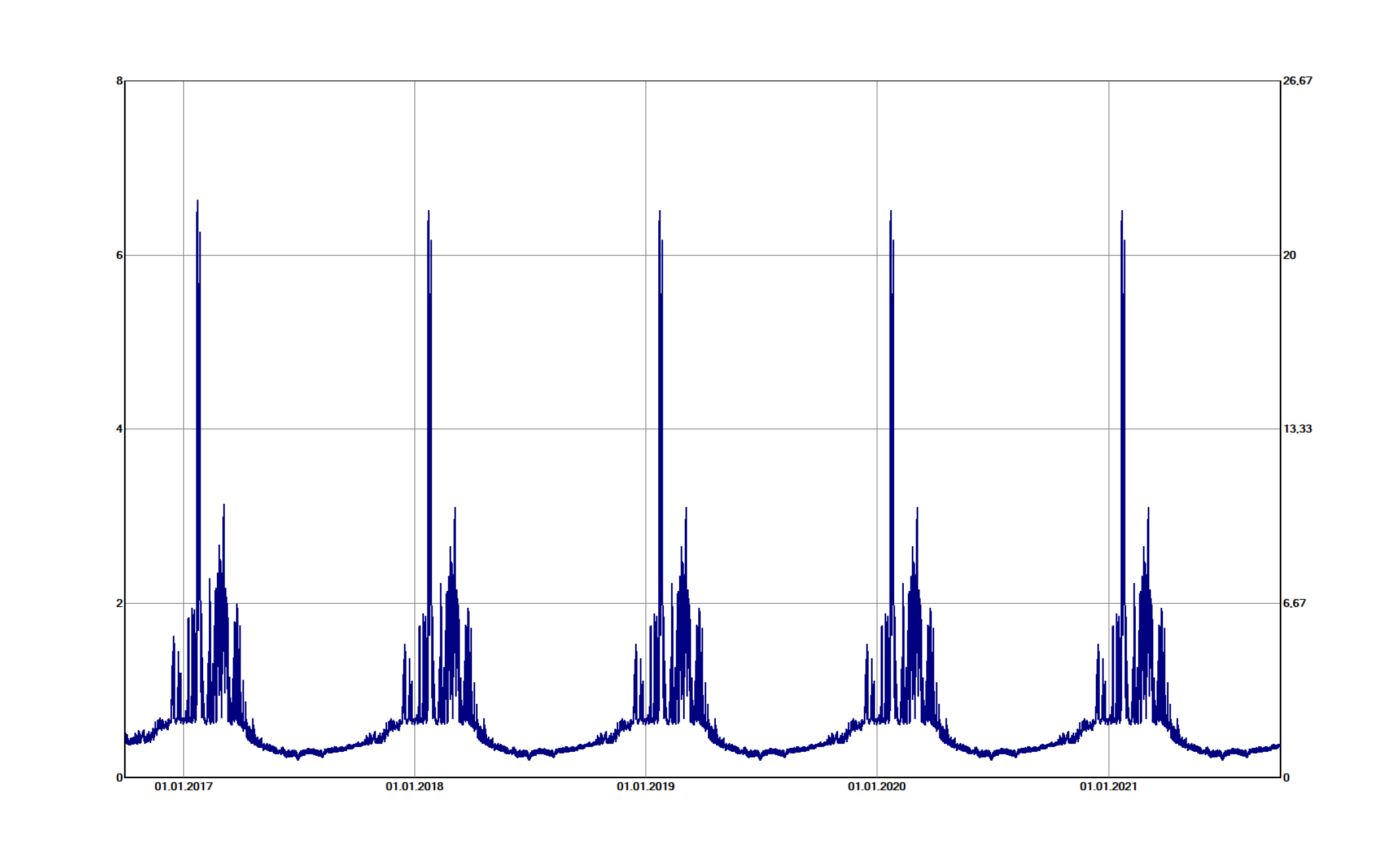Viewport: 1400px width, 867px height.
Task: Click the second-highest spike tip after the 2019 main peak
Action: click(x=686, y=508)
